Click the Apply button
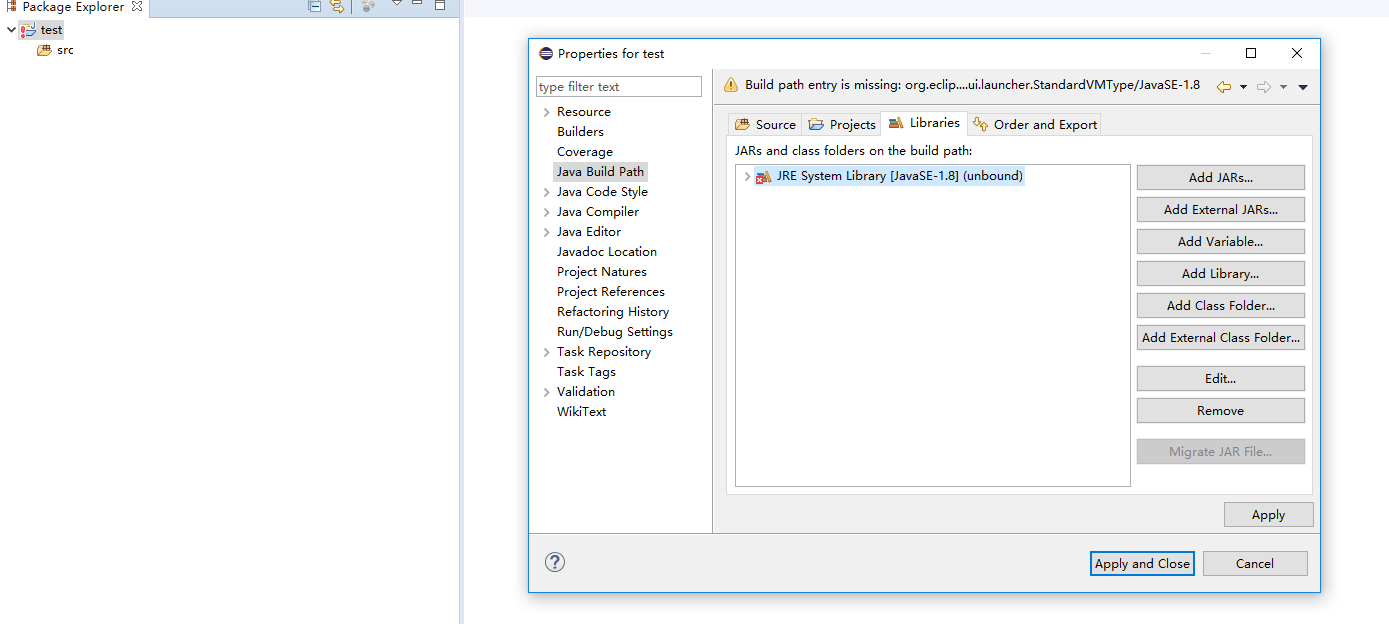The image size is (1389, 624). tap(1268, 514)
